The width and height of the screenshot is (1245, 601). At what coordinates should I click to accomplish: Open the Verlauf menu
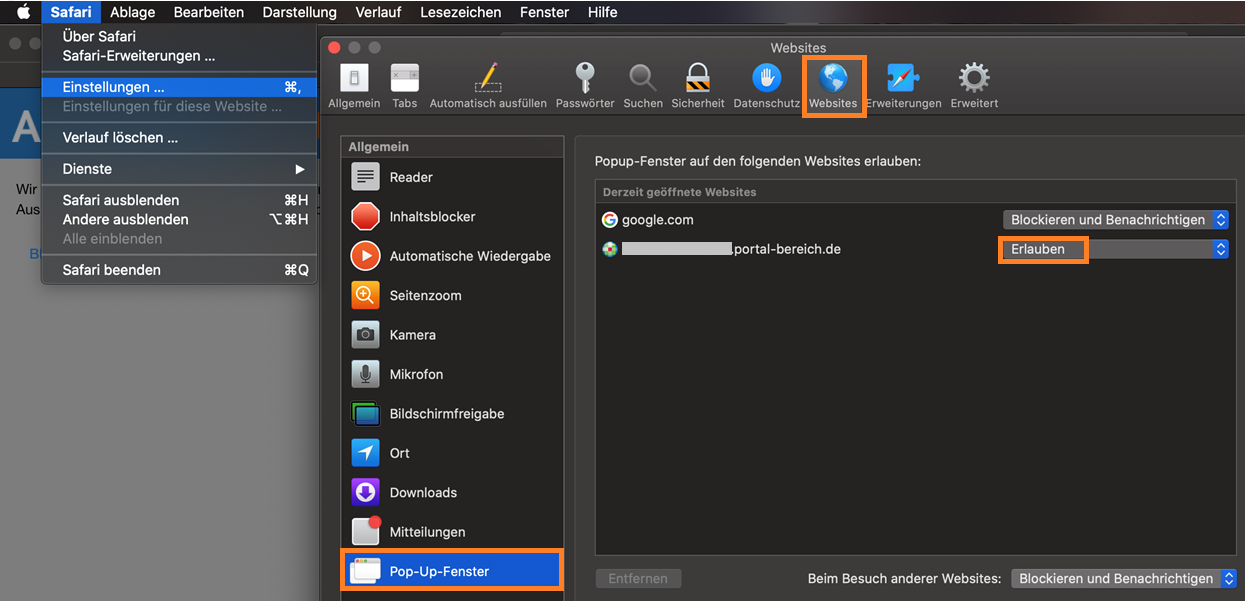tap(379, 12)
